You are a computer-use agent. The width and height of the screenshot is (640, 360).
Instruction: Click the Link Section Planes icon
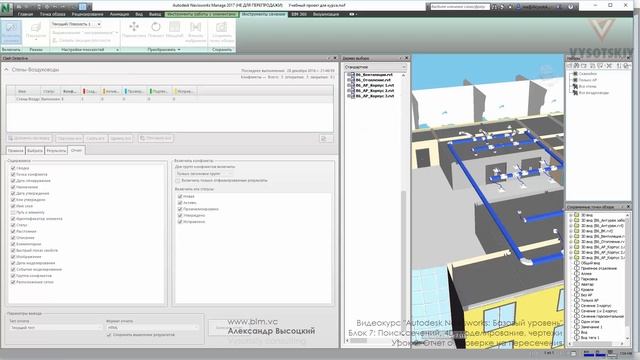tap(55, 40)
